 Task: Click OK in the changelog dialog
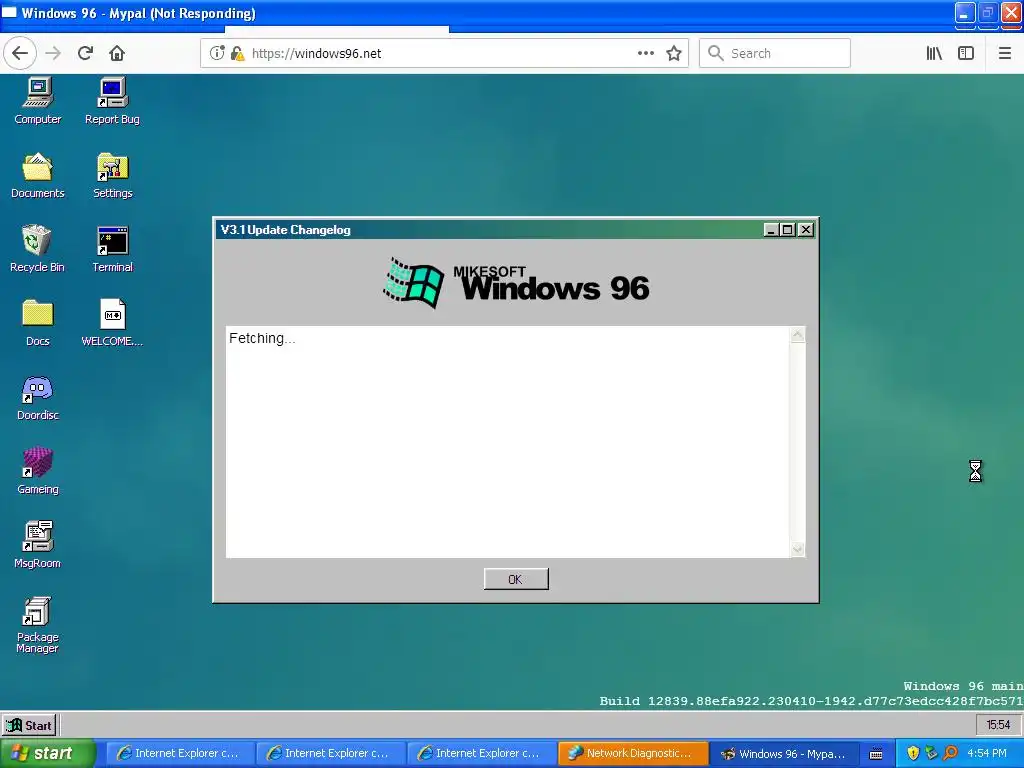tap(516, 579)
